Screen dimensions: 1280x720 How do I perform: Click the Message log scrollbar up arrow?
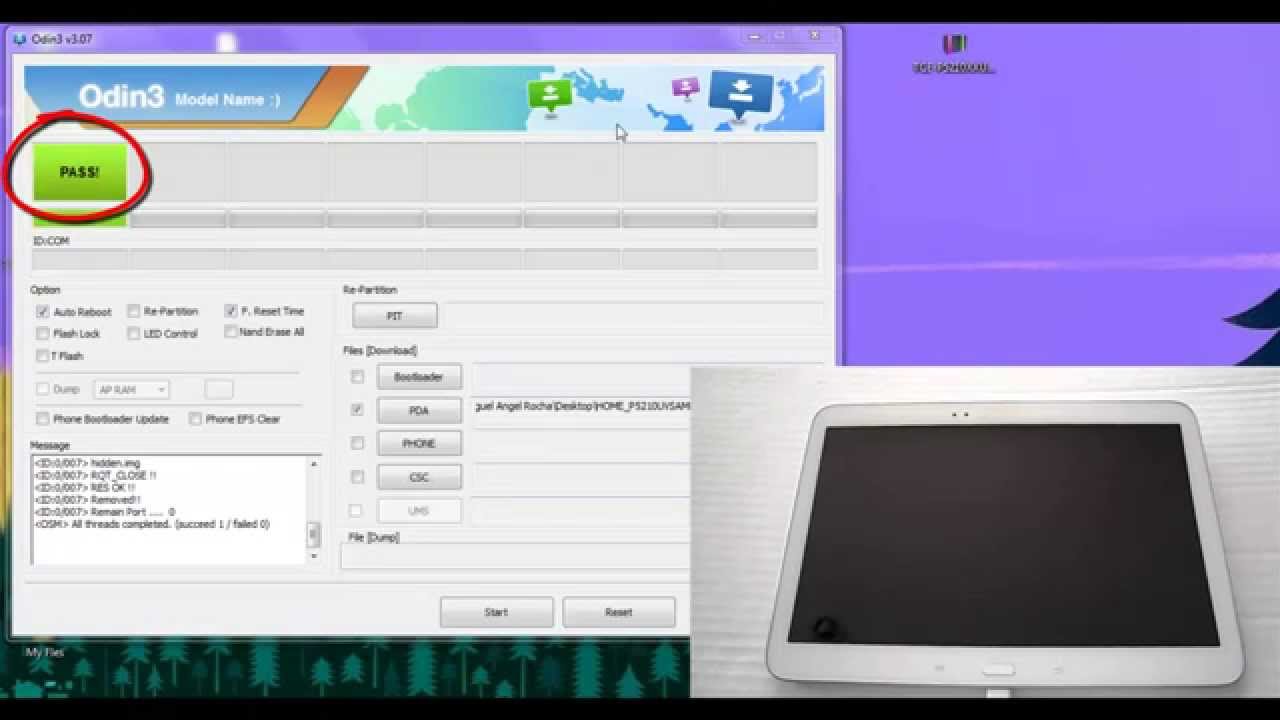coord(313,463)
